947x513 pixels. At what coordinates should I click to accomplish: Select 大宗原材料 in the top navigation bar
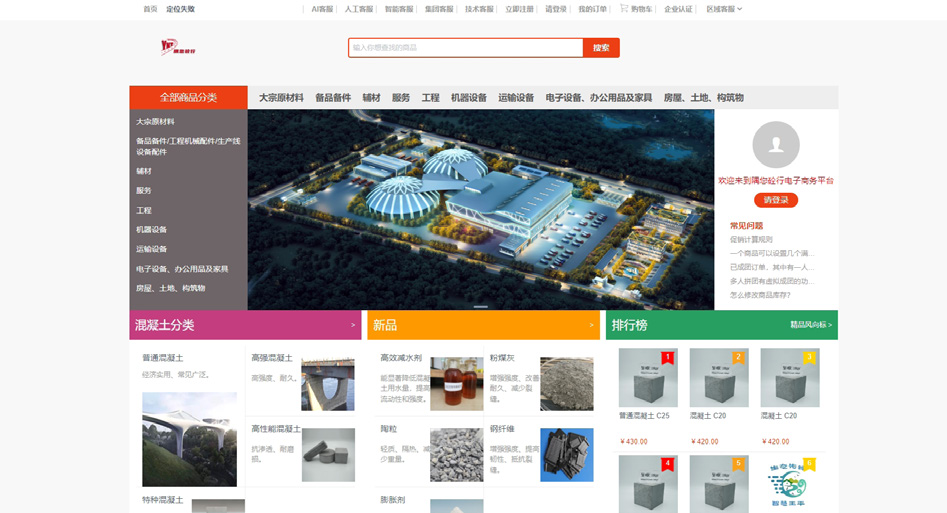(281, 98)
